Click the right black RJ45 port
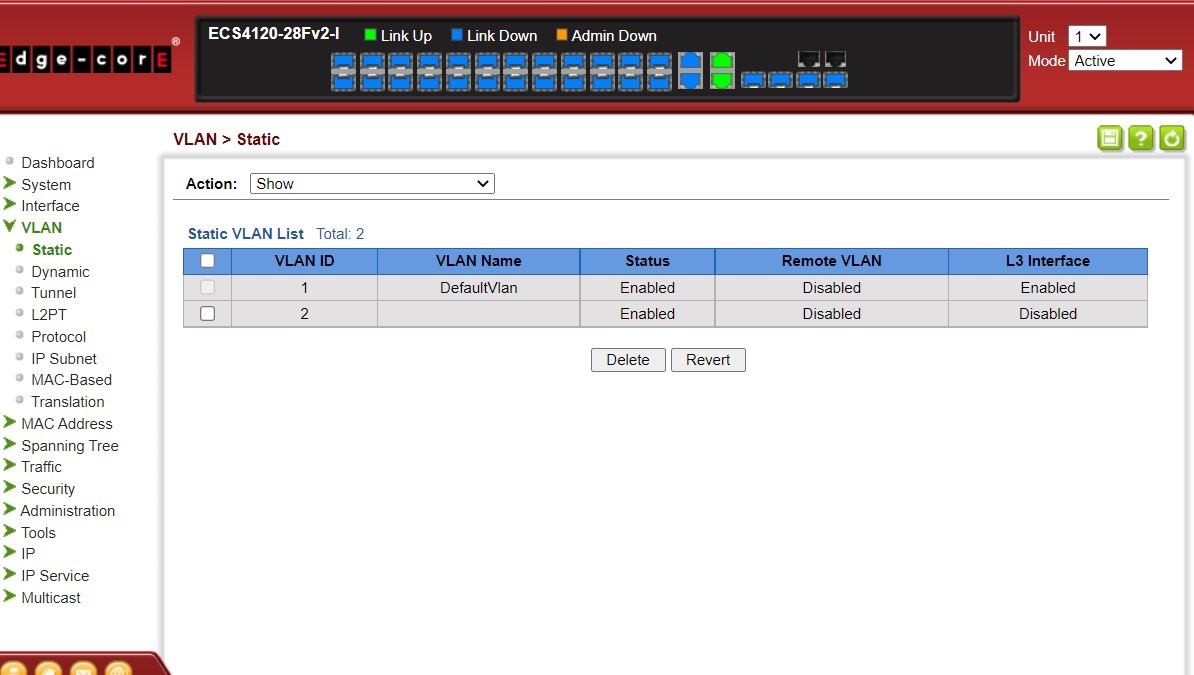1194x675 pixels. [x=835, y=59]
